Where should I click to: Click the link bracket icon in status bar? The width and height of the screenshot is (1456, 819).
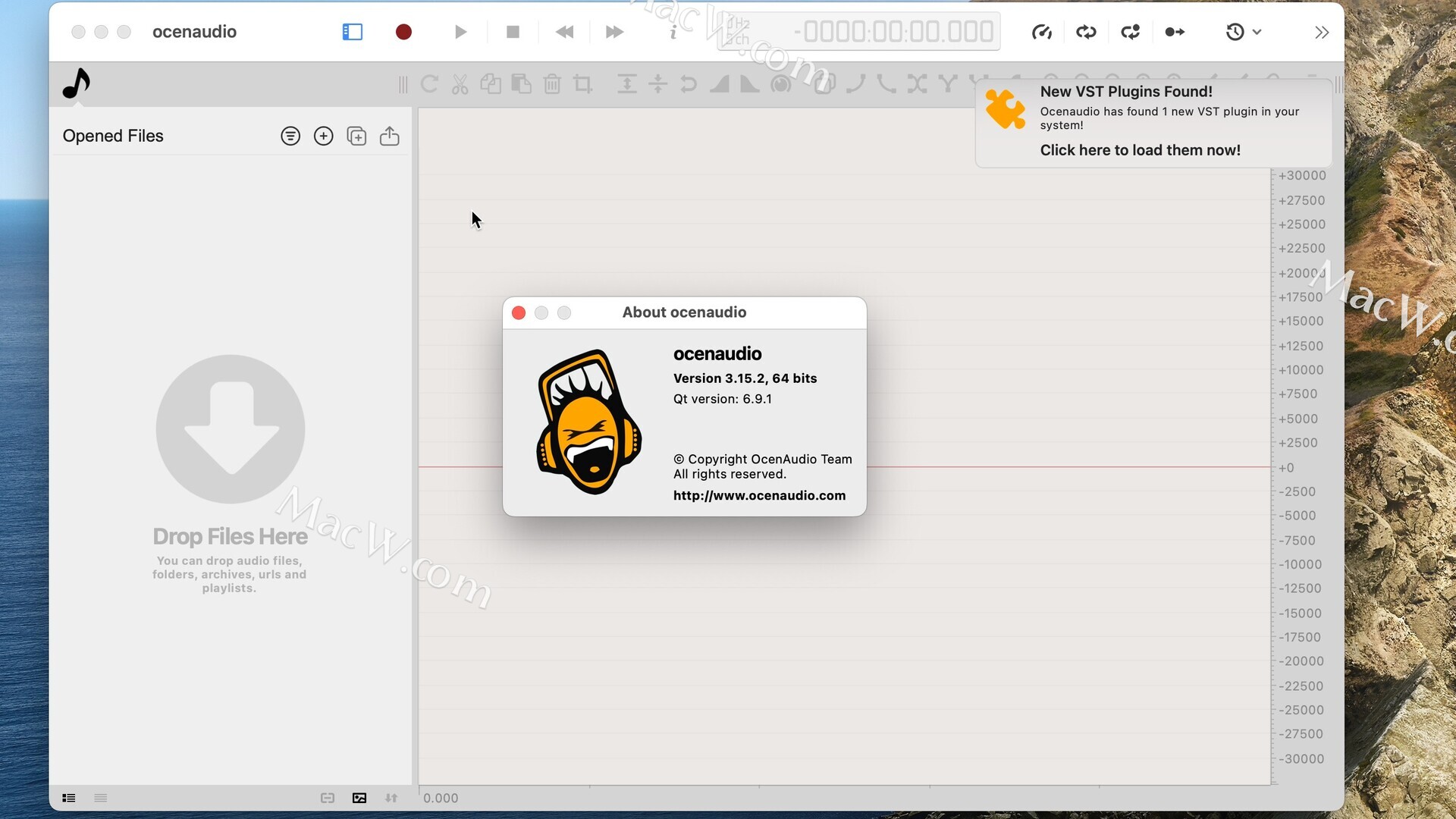coord(328,798)
